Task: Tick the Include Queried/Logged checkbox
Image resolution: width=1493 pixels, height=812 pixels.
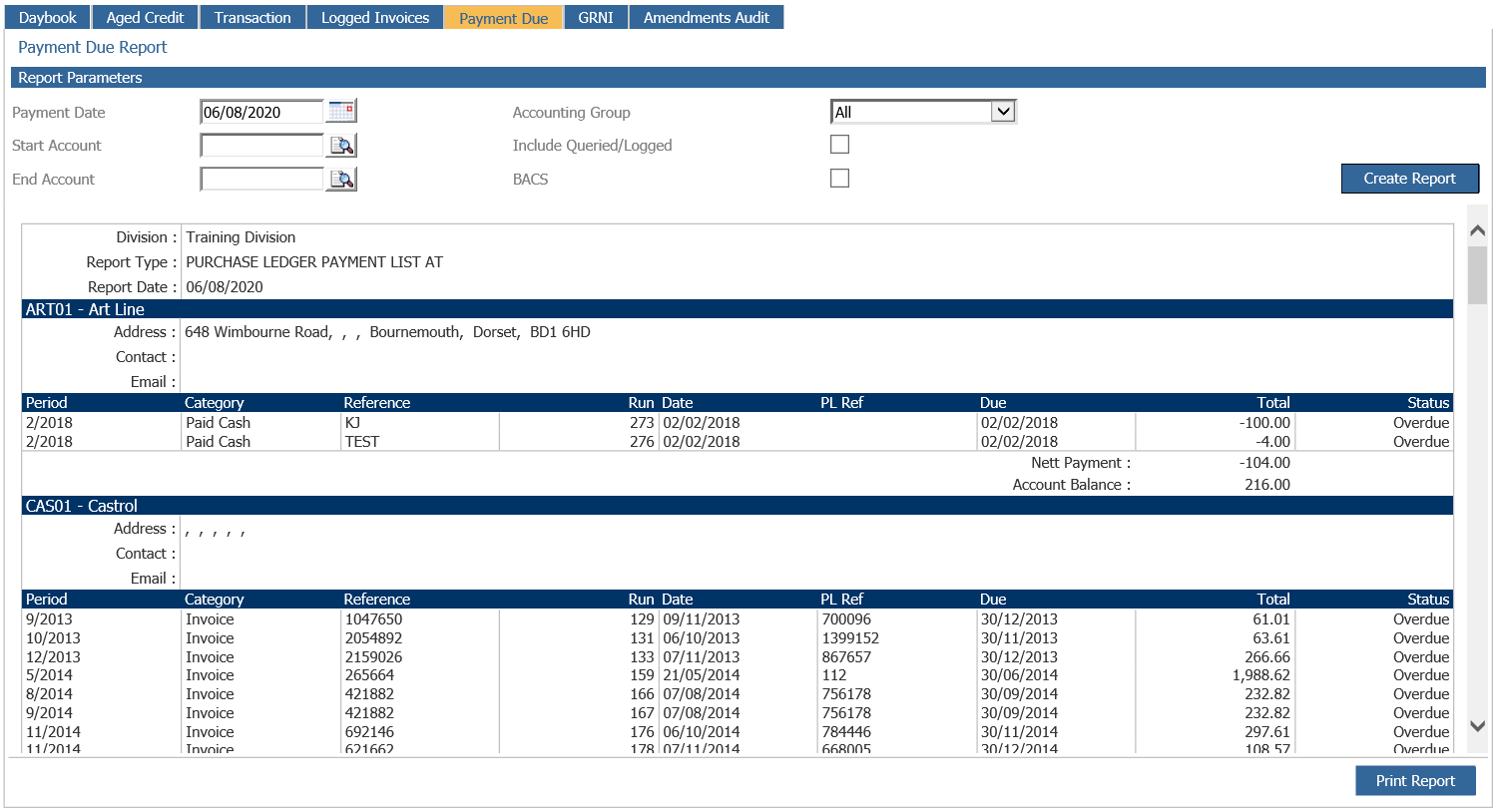Action: 840,145
